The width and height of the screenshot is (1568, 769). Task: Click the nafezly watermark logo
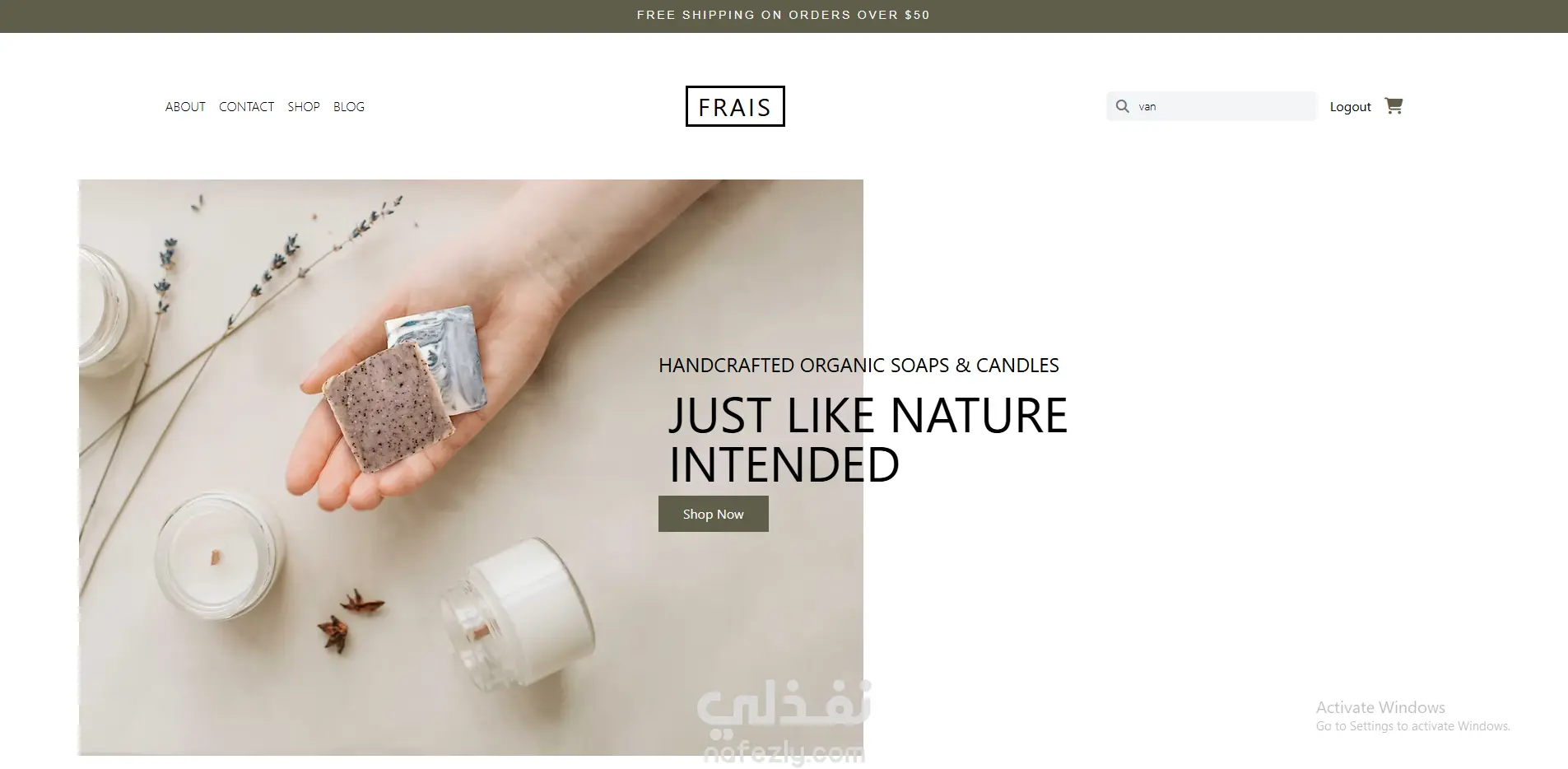click(784, 722)
